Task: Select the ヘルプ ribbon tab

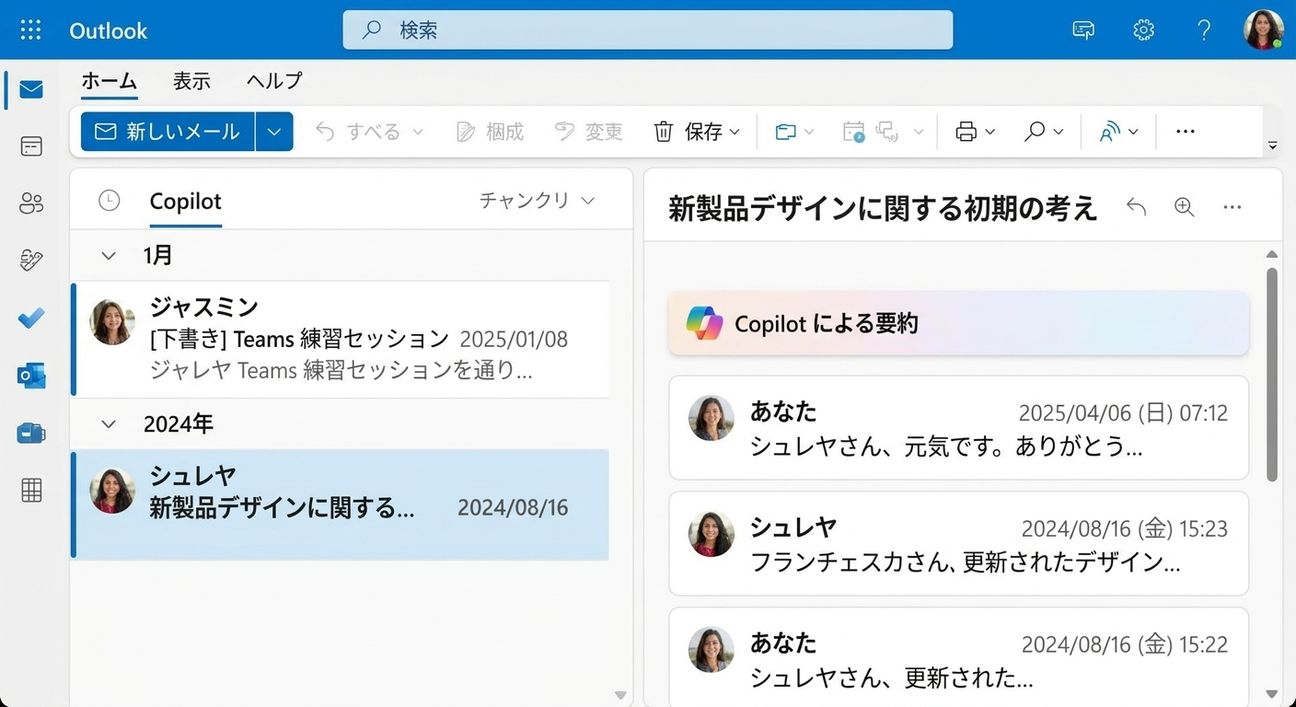Action: pos(274,81)
